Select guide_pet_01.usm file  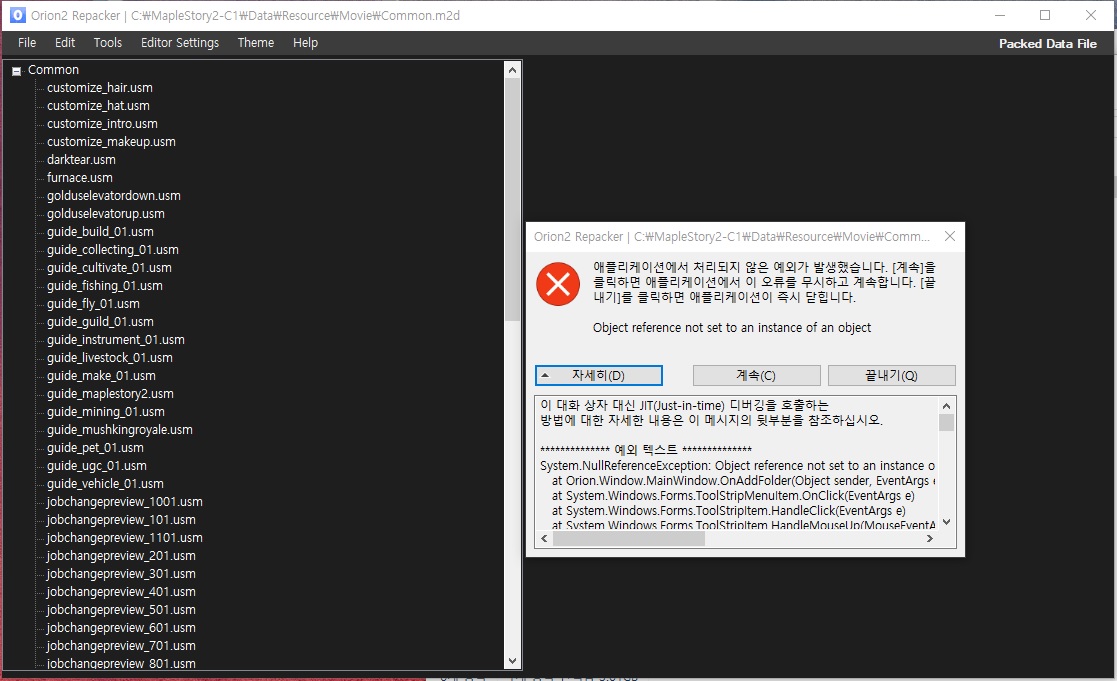pos(95,447)
